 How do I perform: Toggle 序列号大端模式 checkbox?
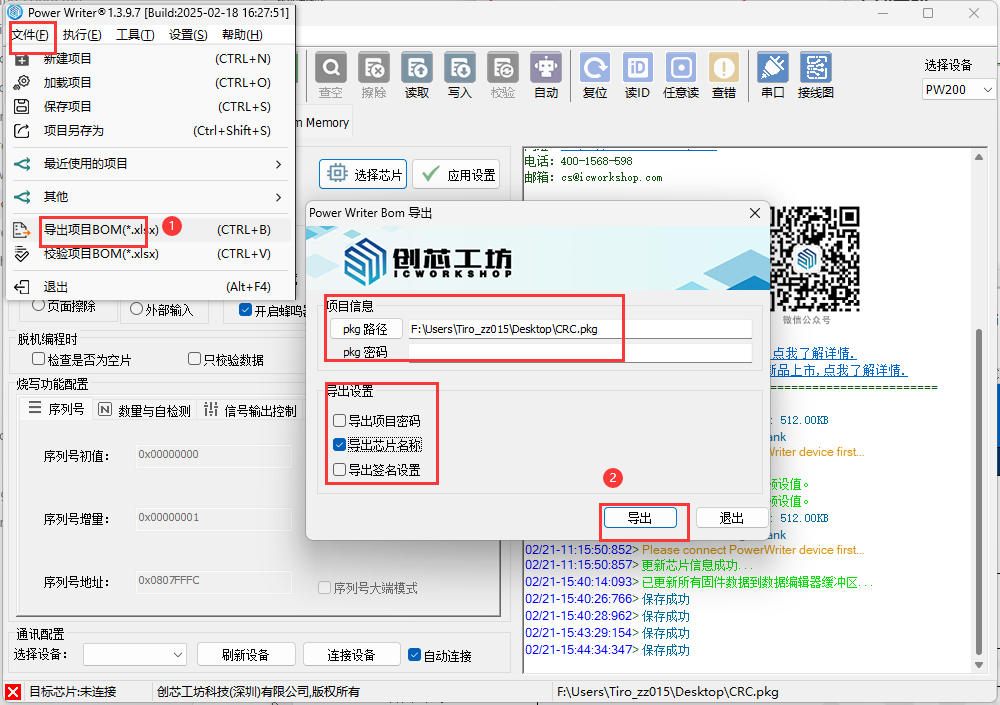tap(325, 588)
